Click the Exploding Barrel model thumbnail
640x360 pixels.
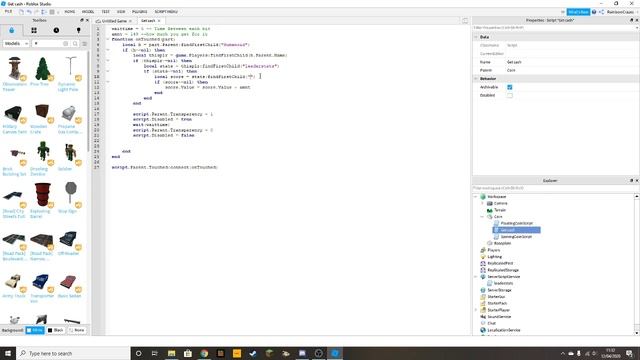tap(42, 195)
